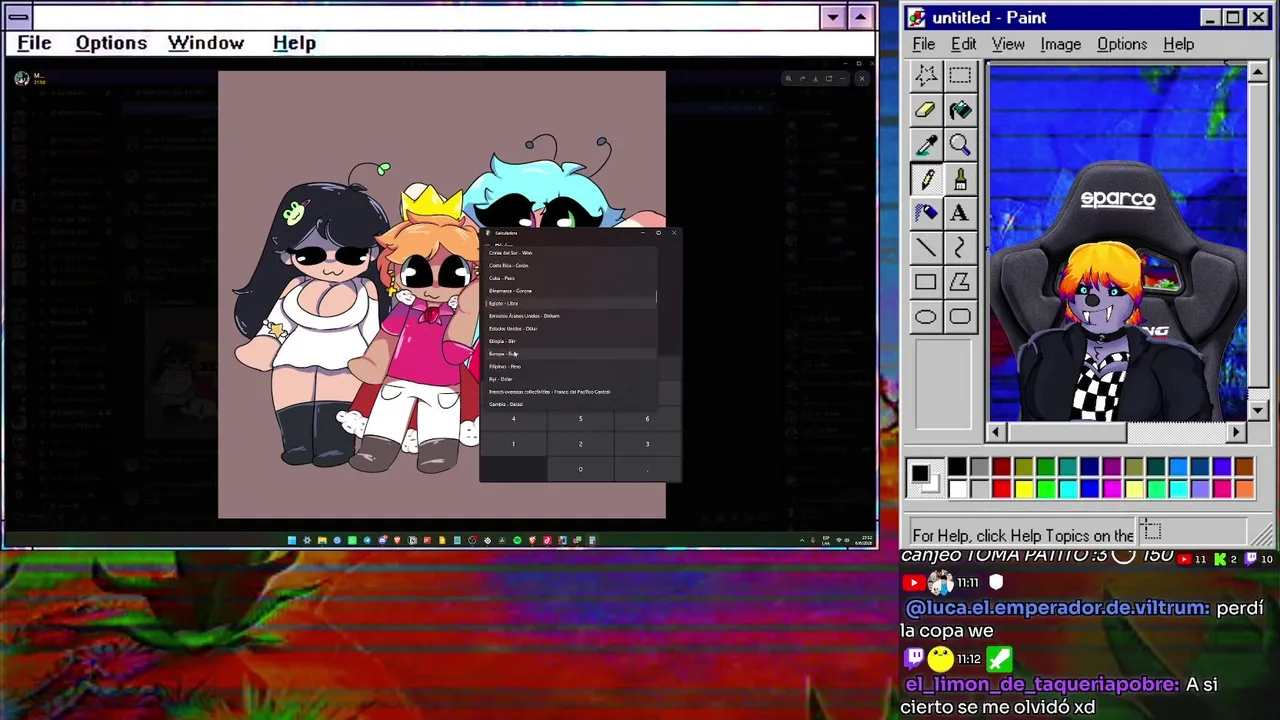The width and height of the screenshot is (1280, 720).
Task: Click the foreground/background color indicator box
Action: click(x=925, y=478)
